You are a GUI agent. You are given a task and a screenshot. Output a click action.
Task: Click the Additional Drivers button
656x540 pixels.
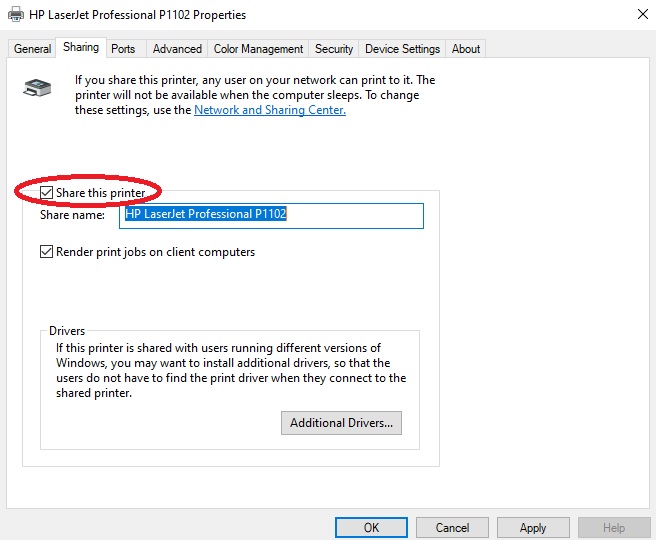point(341,423)
